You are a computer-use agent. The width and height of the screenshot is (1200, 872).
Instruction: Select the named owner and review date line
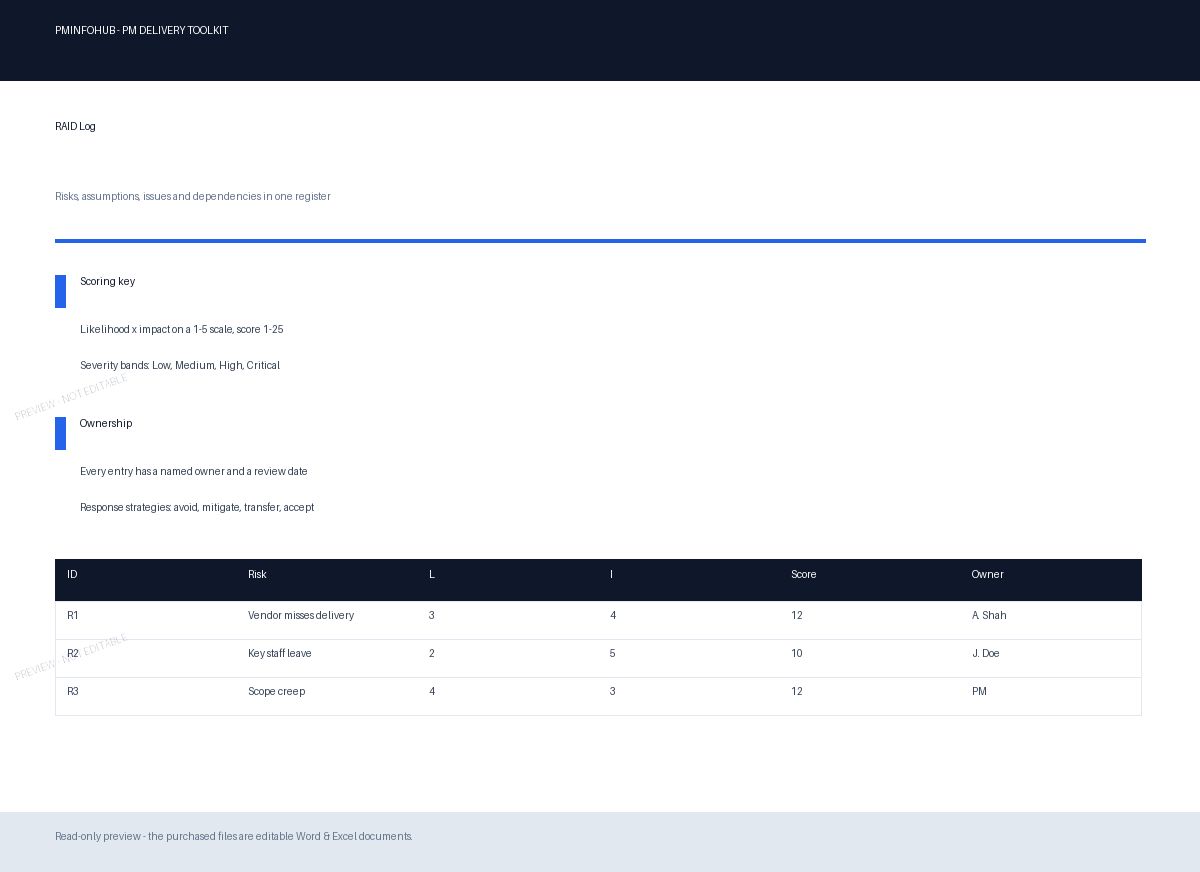194,471
